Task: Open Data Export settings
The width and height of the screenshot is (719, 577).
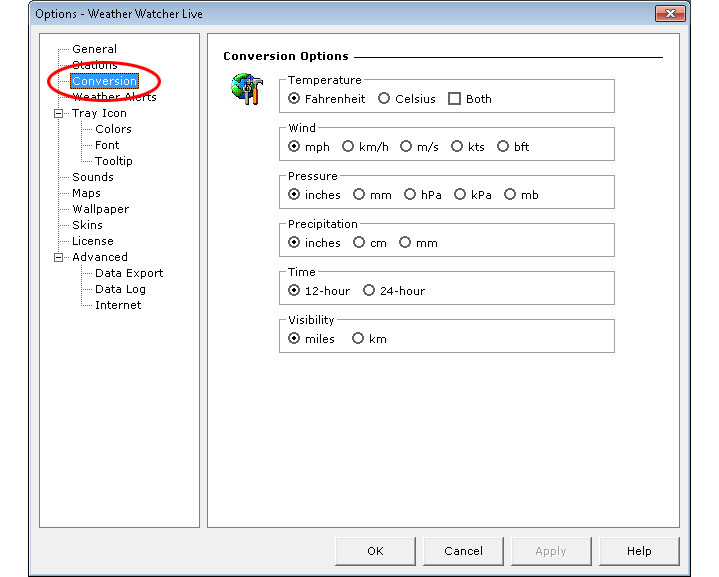Action: tap(129, 273)
